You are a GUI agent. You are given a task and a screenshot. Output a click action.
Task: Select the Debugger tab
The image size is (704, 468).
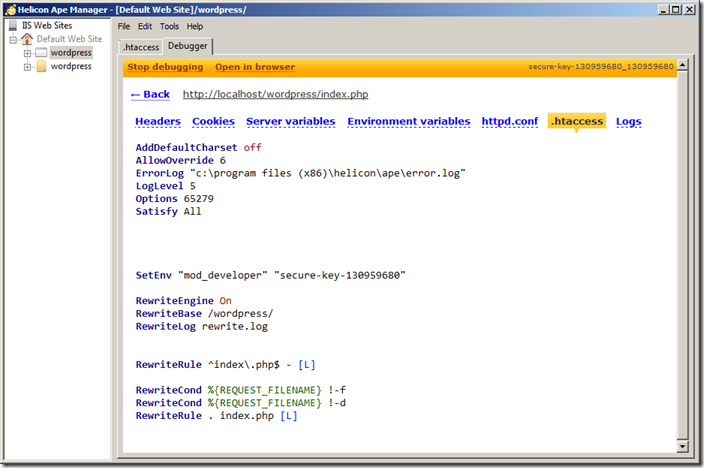click(x=188, y=46)
